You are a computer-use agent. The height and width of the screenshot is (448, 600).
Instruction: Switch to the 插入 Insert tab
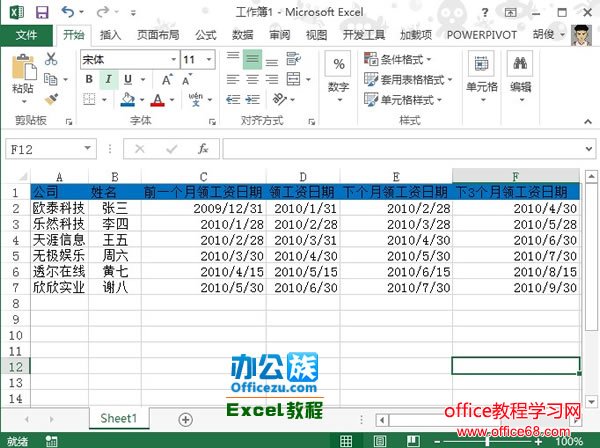pyautogui.click(x=111, y=35)
